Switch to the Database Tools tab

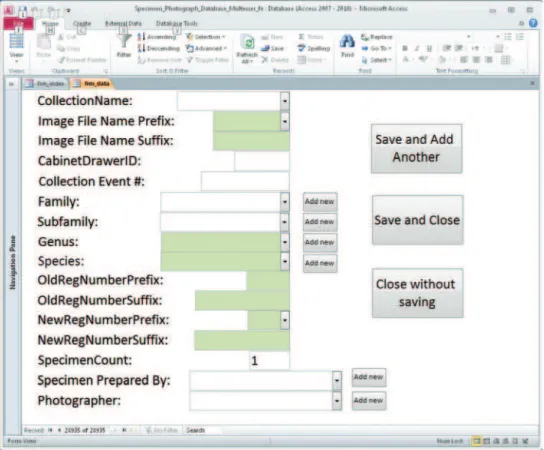point(177,24)
